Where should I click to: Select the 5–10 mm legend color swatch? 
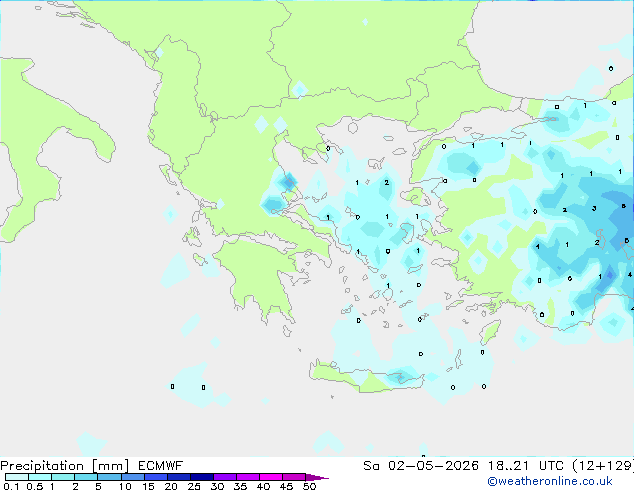click(109, 477)
